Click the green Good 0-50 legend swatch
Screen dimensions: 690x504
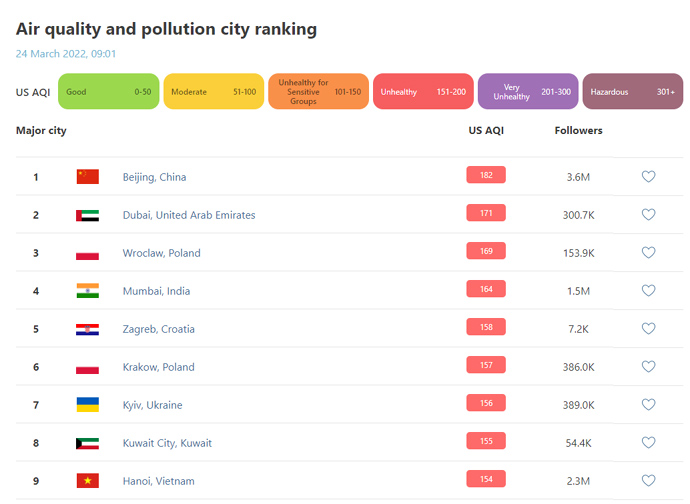click(x=108, y=92)
